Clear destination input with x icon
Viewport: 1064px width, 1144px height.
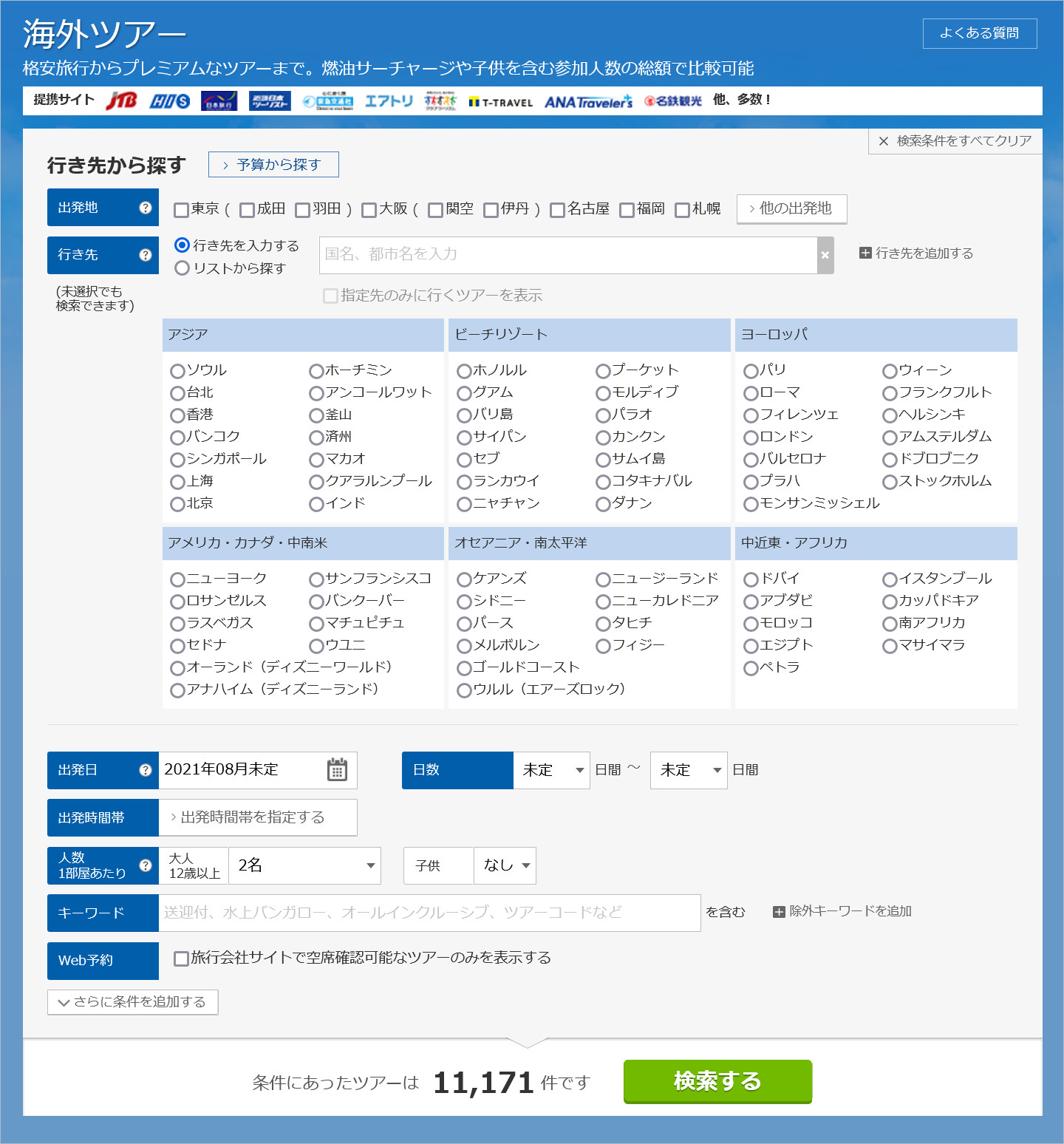(x=825, y=255)
